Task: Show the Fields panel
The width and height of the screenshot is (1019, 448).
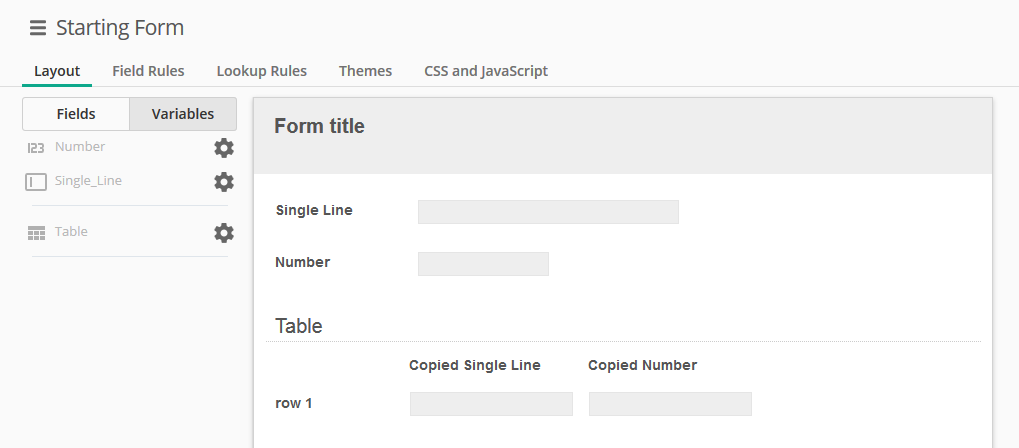Action: click(x=76, y=114)
